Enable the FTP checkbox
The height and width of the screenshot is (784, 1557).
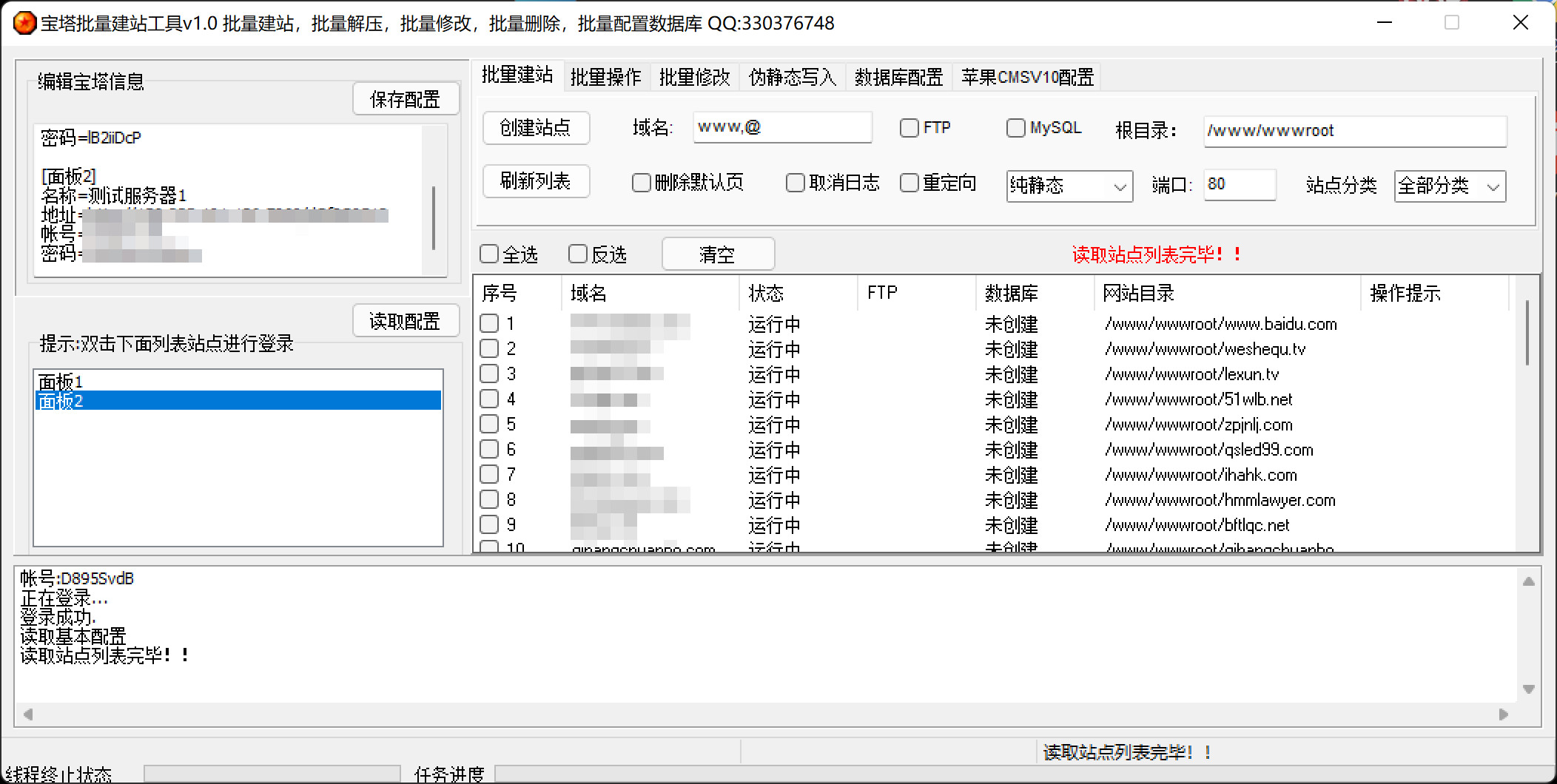tap(909, 128)
